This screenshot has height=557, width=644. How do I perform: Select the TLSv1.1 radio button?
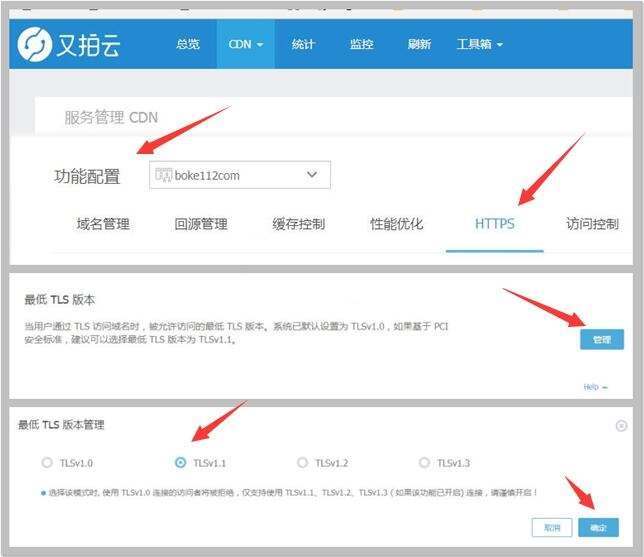[180, 463]
